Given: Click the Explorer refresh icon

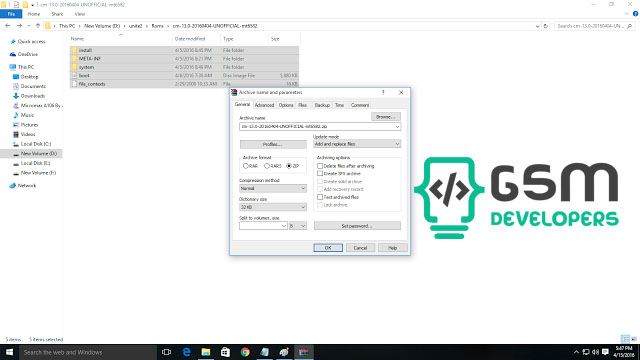Looking at the screenshot, I should pyautogui.click(x=546, y=26).
